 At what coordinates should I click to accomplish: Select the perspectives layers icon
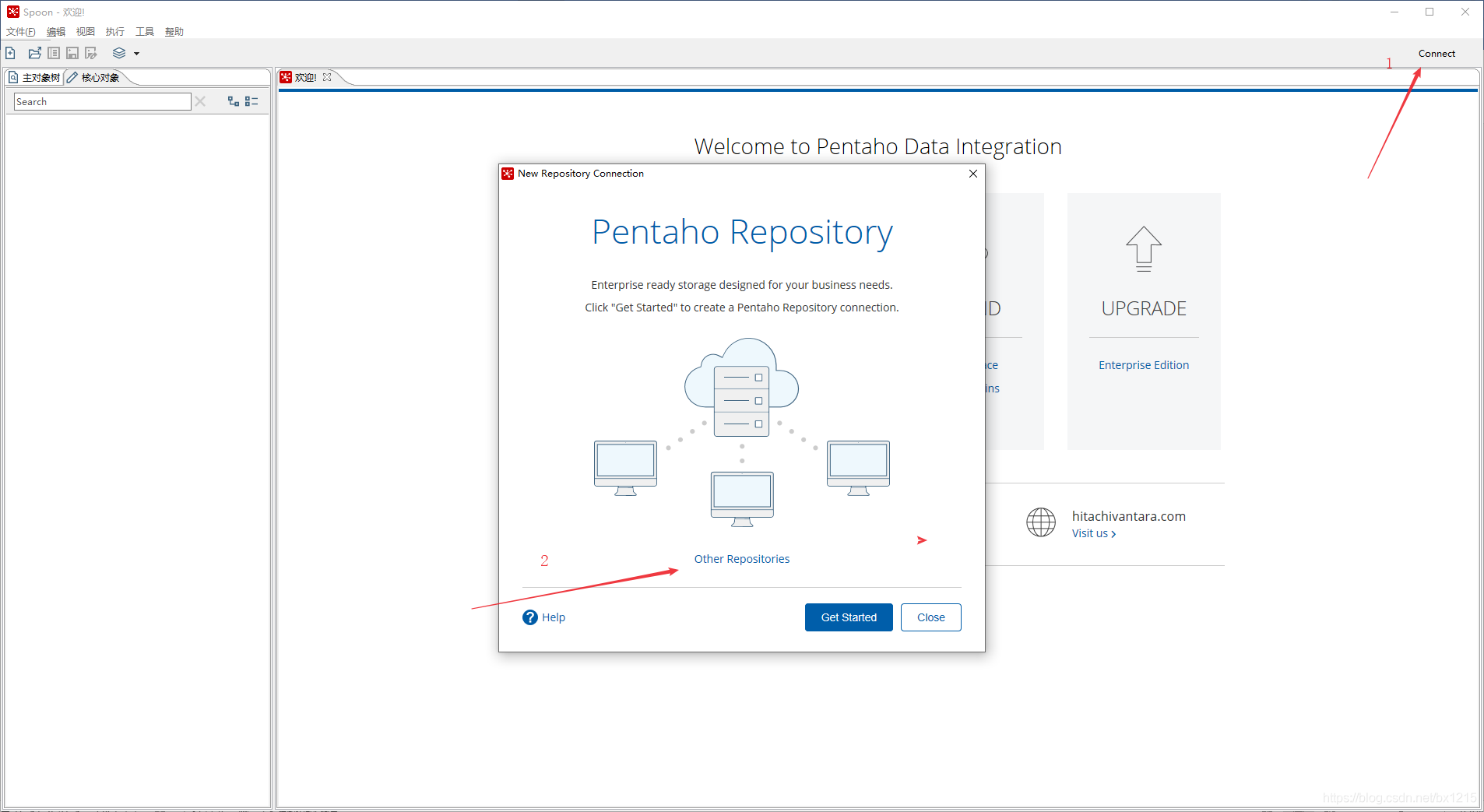pos(119,53)
